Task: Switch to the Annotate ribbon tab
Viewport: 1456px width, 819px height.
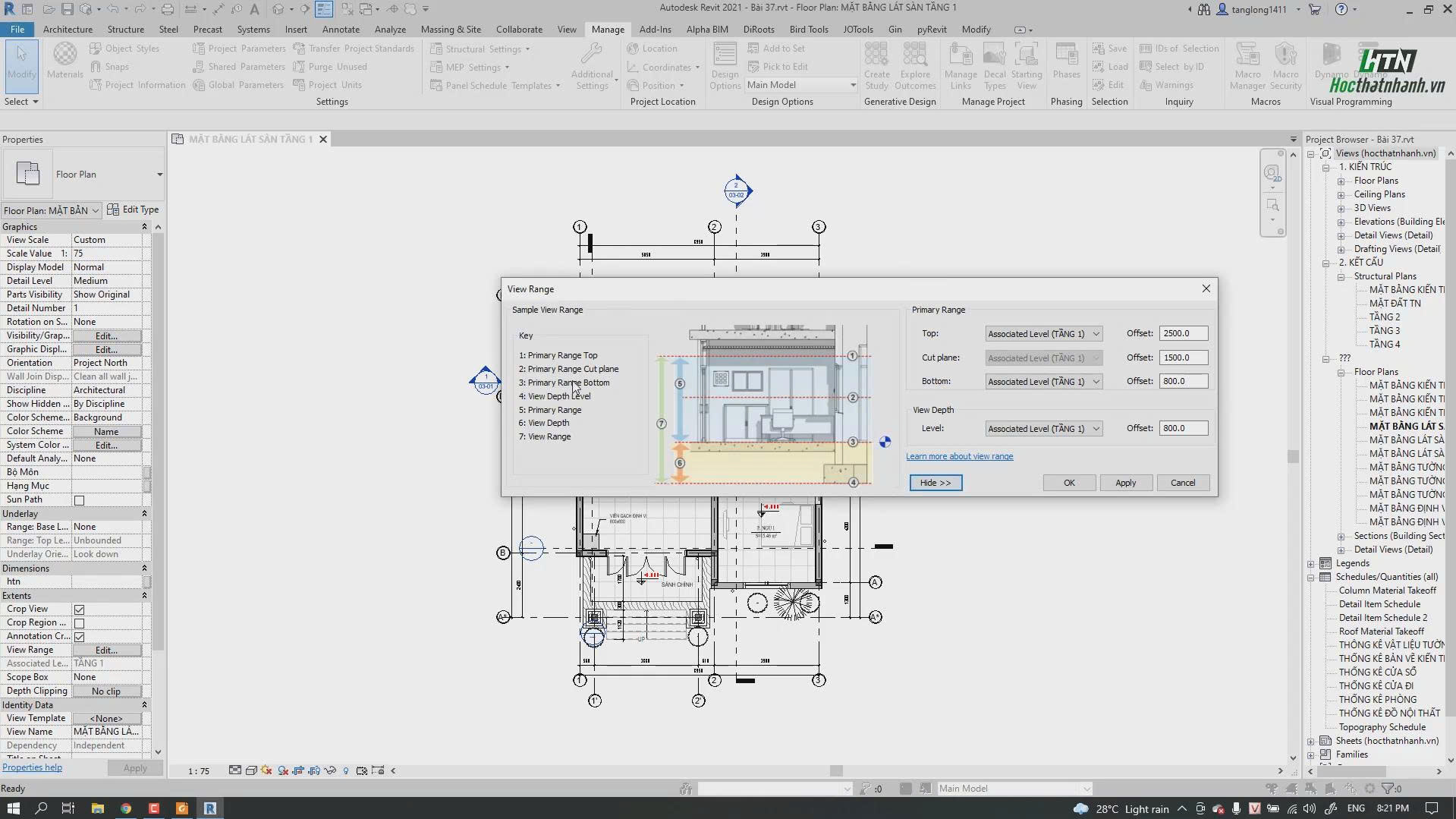Action: [341, 30]
